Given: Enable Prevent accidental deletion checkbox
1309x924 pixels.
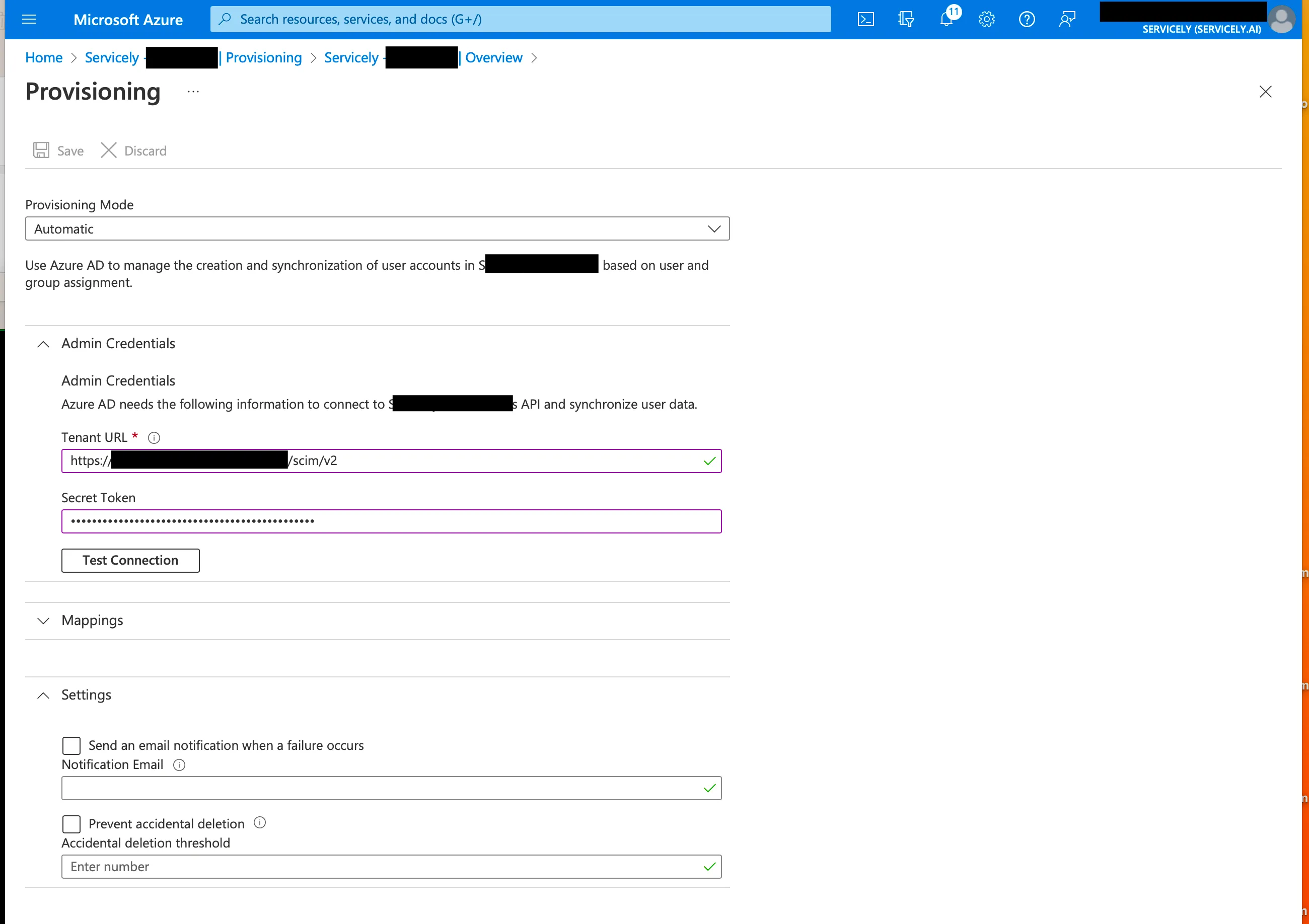Looking at the screenshot, I should [71, 824].
